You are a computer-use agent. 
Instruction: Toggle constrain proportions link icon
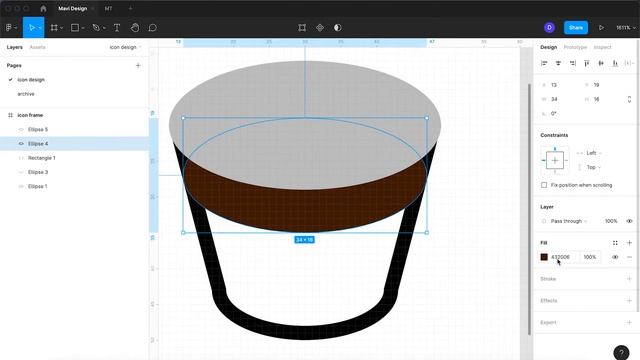(x=629, y=99)
